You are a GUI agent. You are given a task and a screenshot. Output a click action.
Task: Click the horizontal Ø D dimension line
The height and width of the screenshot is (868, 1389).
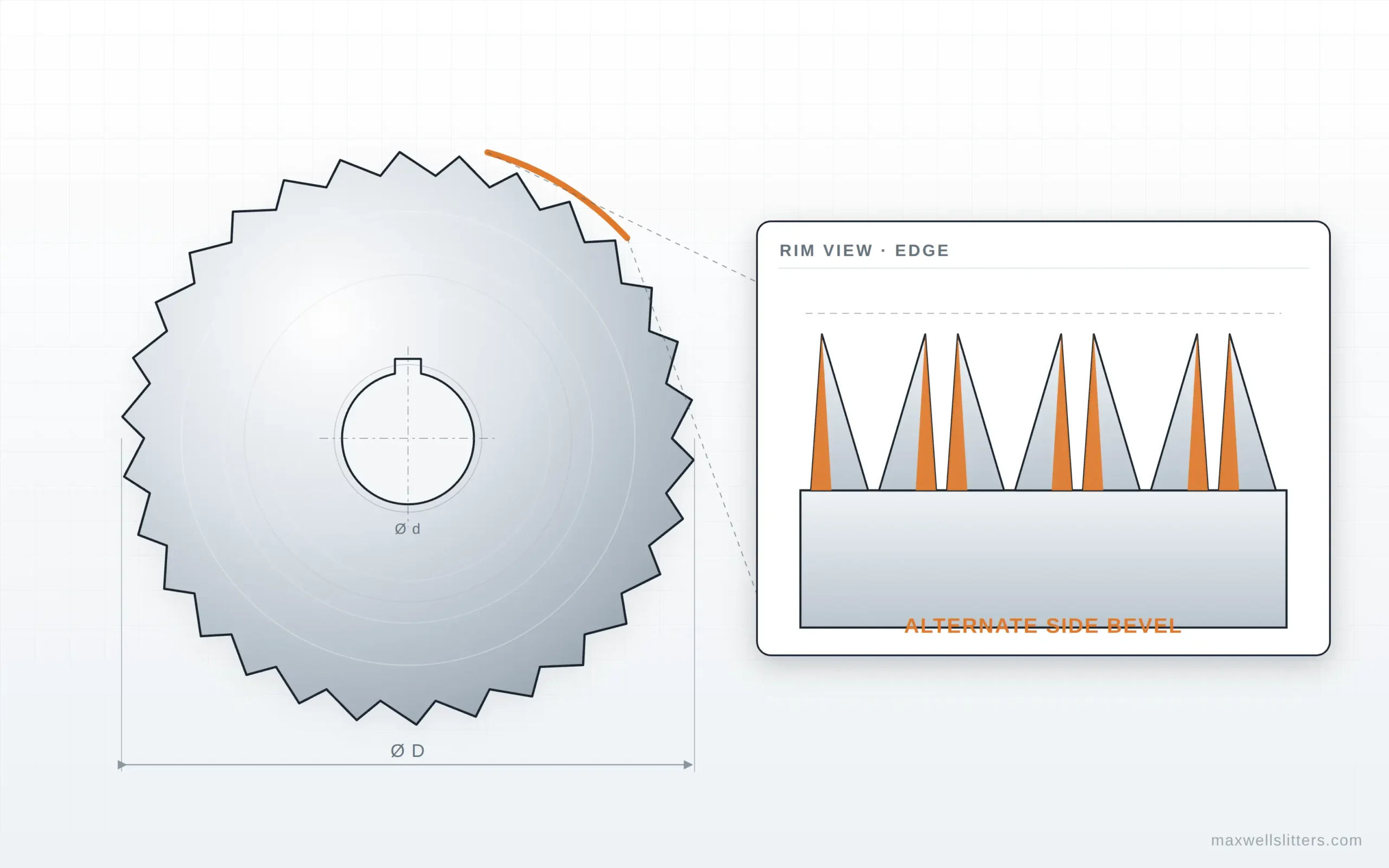tap(407, 765)
